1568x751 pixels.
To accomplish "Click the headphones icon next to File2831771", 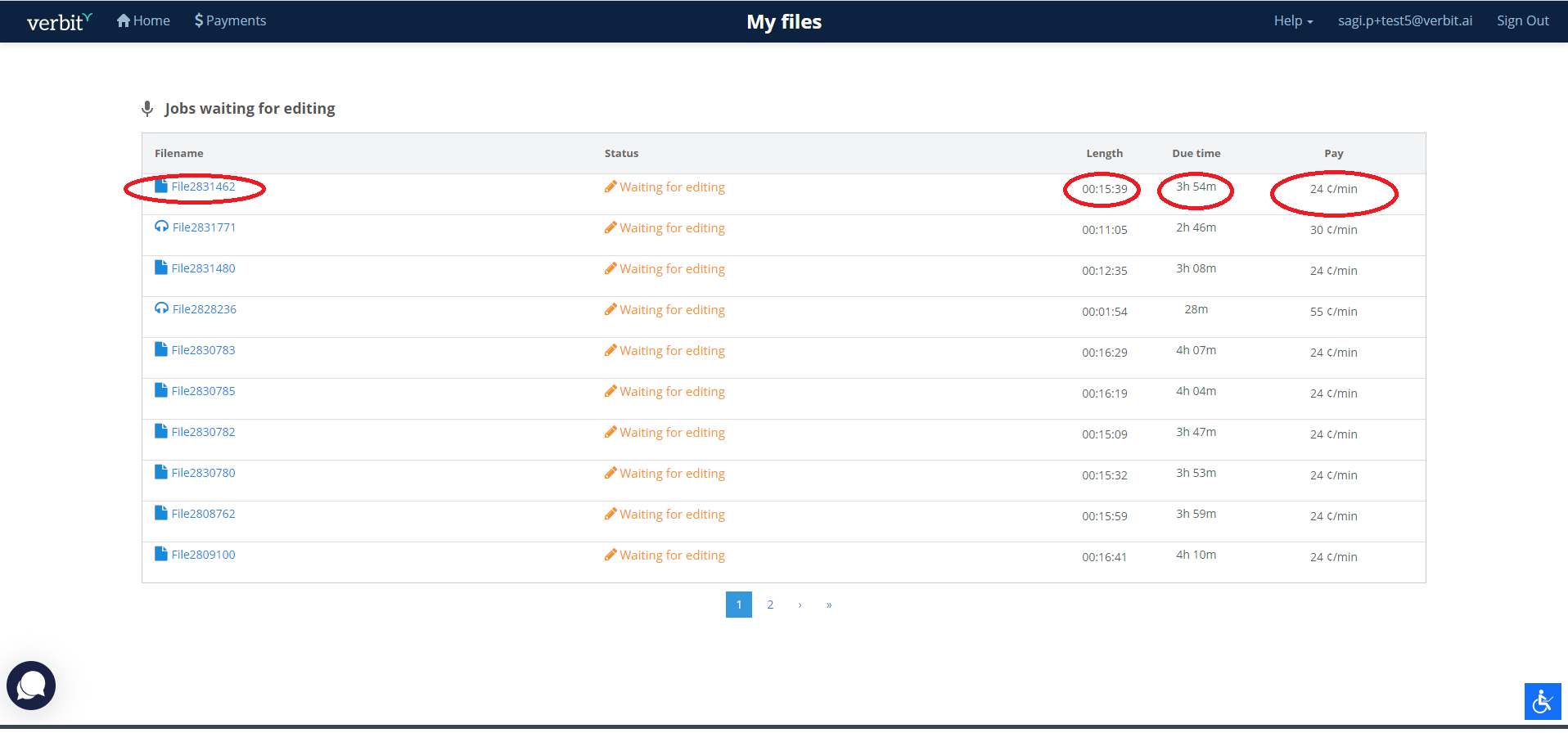I will pos(160,226).
